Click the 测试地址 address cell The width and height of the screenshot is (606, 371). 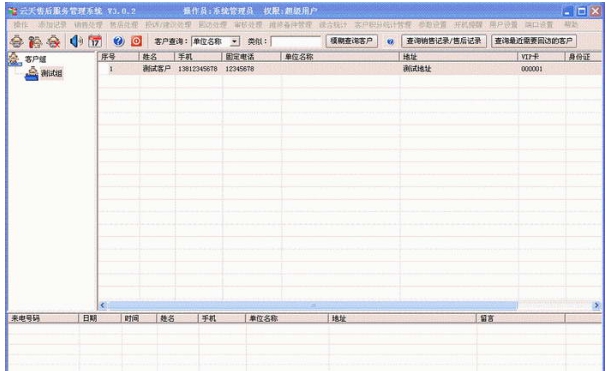pos(417,69)
